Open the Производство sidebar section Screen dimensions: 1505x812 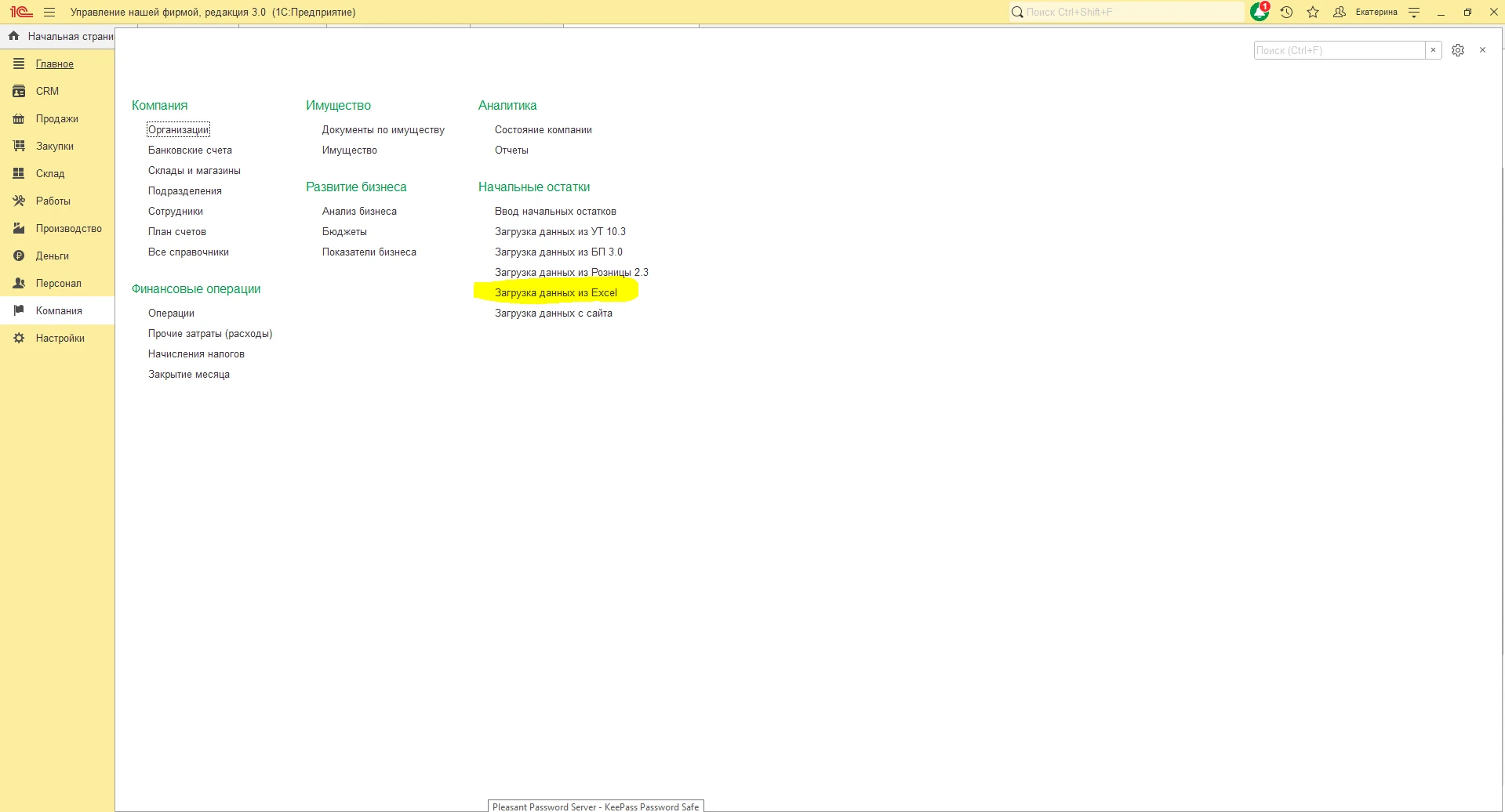point(68,229)
